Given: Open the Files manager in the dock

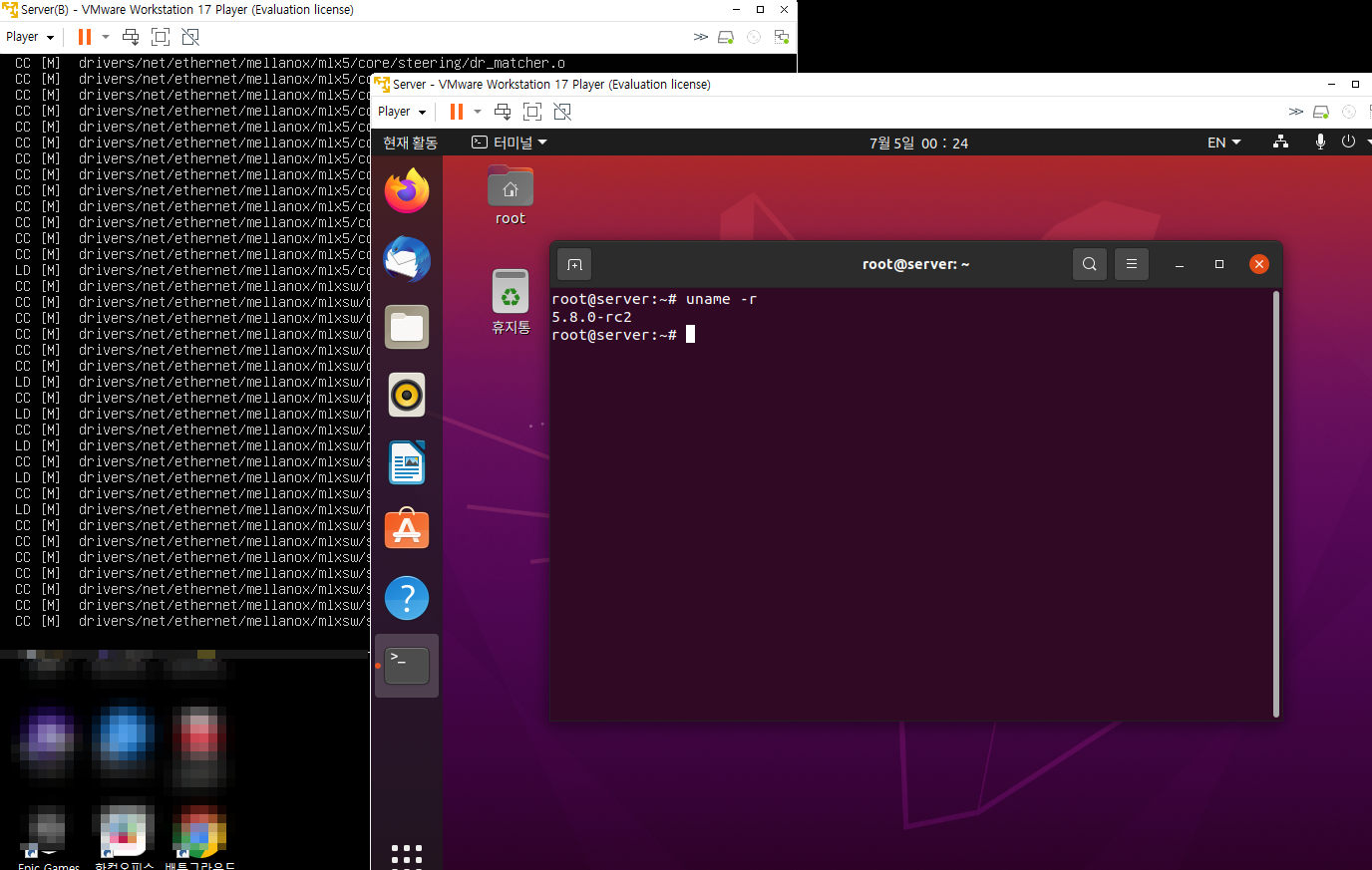Looking at the screenshot, I should pyautogui.click(x=407, y=327).
